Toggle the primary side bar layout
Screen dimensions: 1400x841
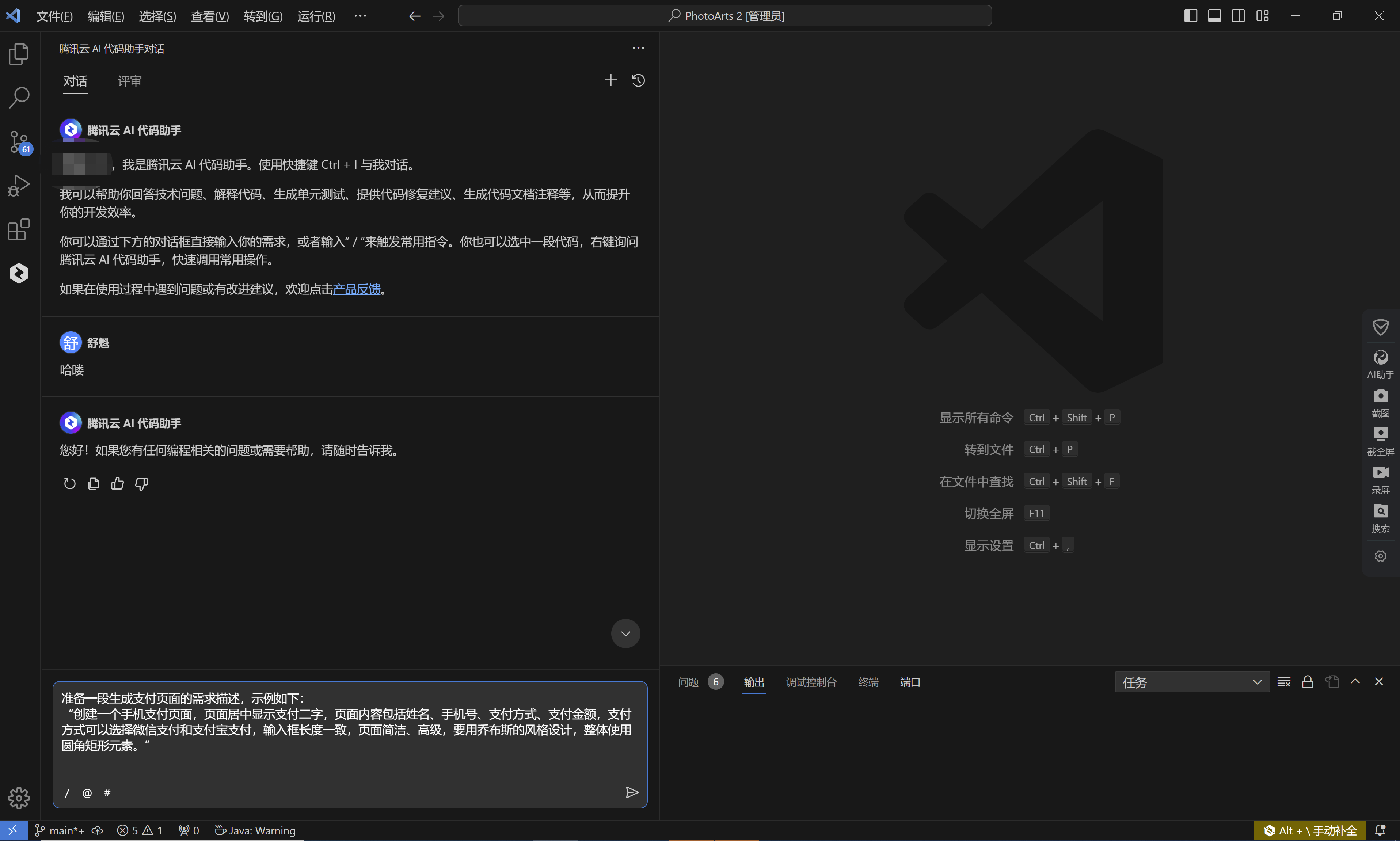click(x=1190, y=16)
